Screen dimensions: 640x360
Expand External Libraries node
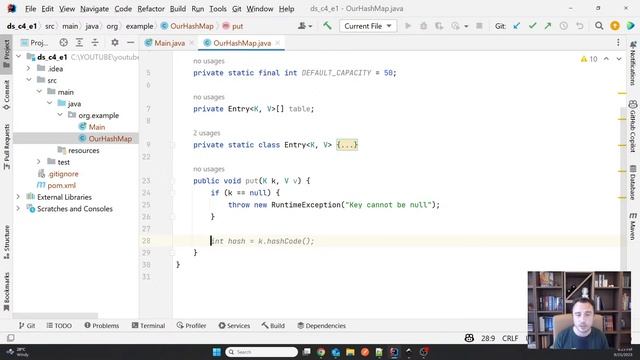tap(18, 197)
